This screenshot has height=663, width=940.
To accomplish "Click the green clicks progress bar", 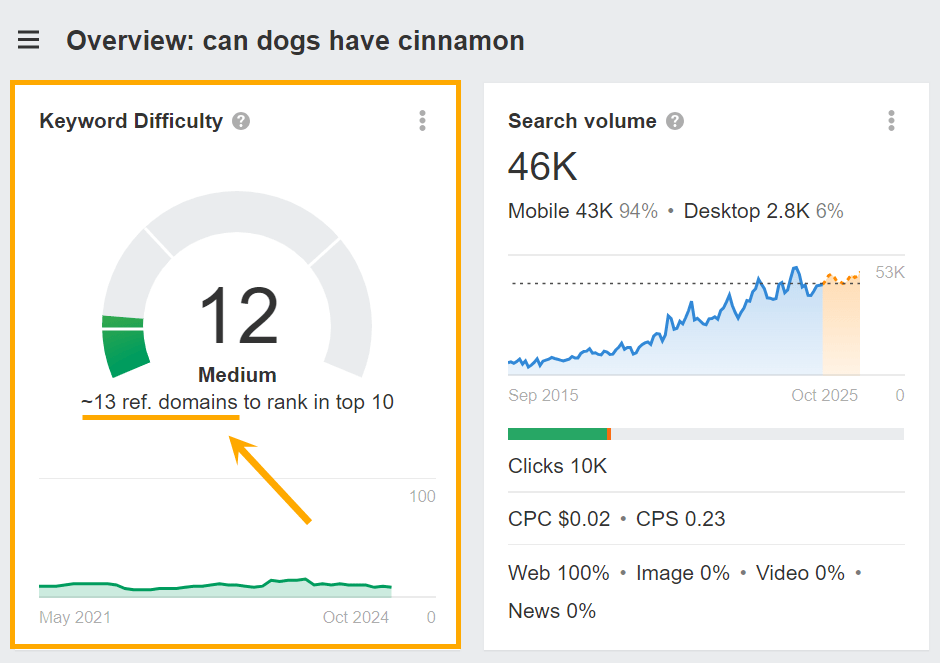I will pos(558,433).
